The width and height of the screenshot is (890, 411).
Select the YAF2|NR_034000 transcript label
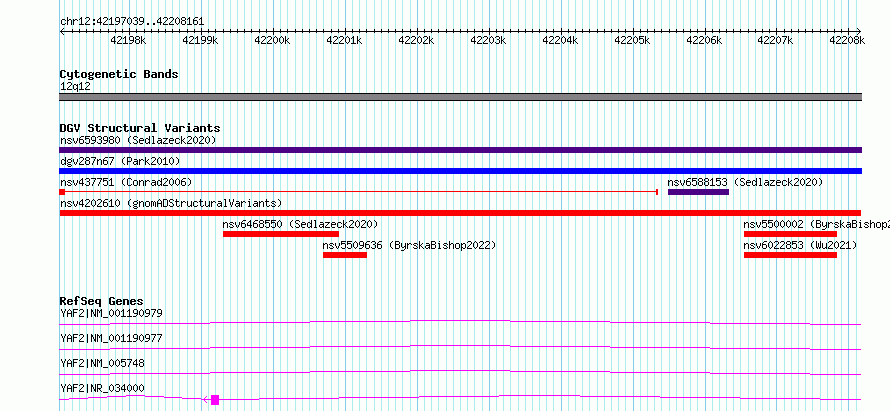102,388
